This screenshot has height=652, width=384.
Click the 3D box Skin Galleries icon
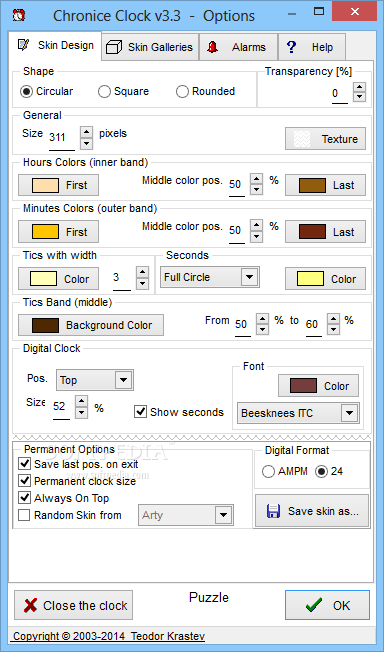tap(114, 47)
